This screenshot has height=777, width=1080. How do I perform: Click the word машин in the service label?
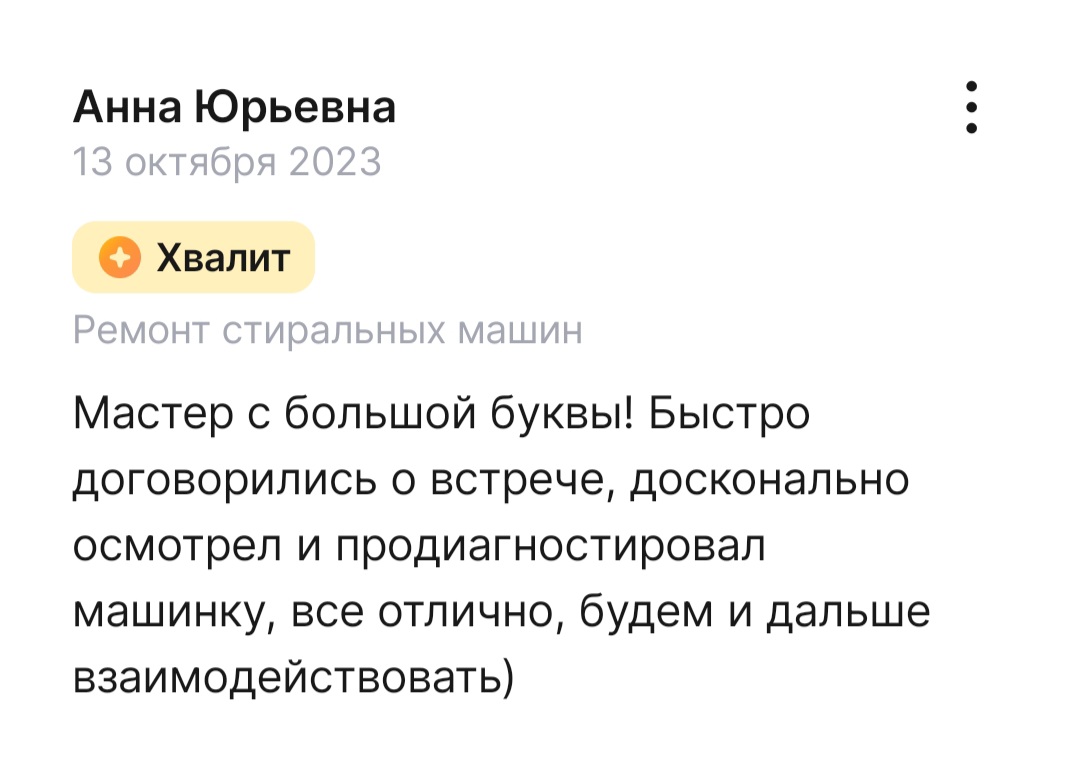(x=520, y=331)
